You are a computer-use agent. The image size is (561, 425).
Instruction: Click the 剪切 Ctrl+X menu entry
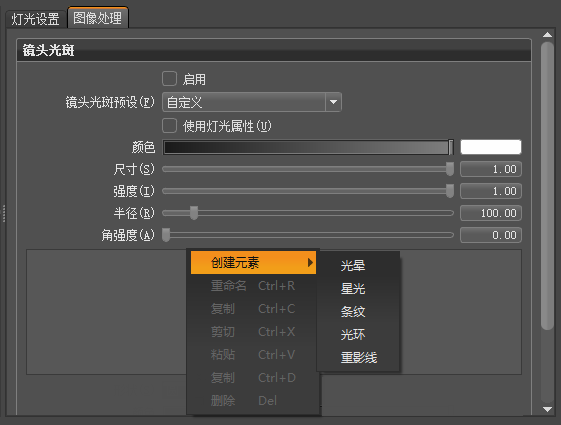pos(253,332)
